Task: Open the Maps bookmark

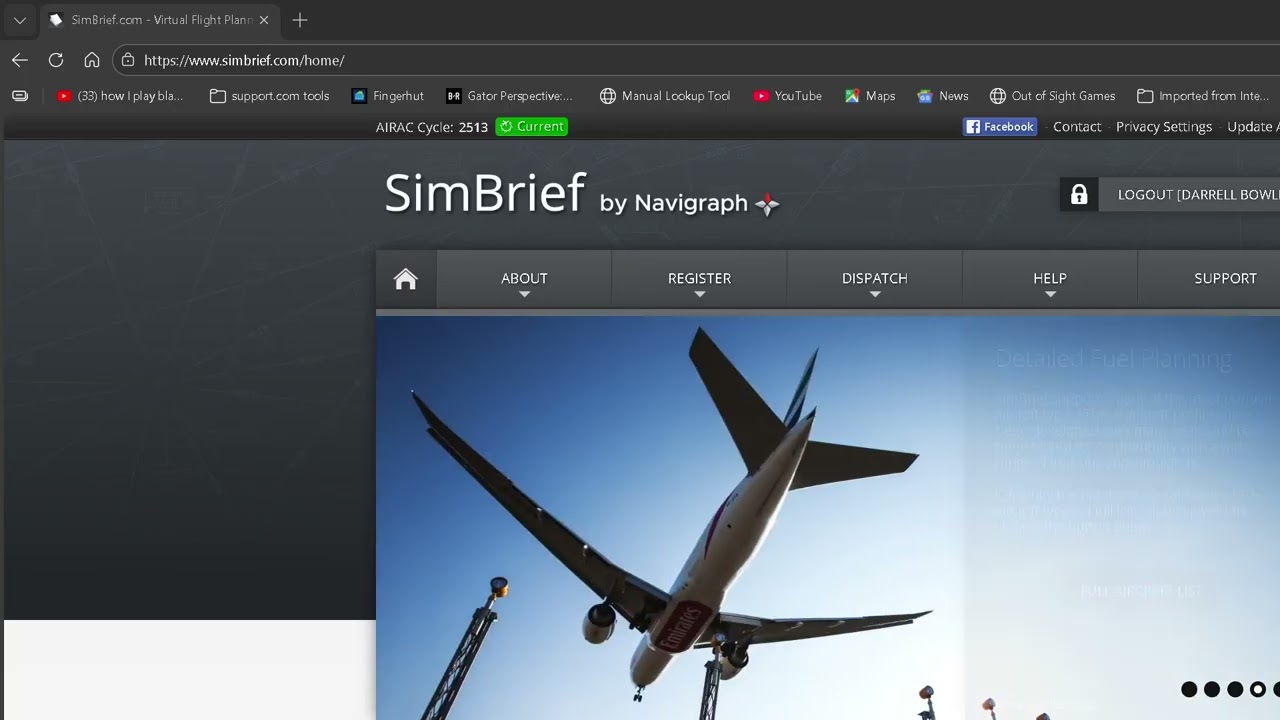Action: [x=869, y=96]
